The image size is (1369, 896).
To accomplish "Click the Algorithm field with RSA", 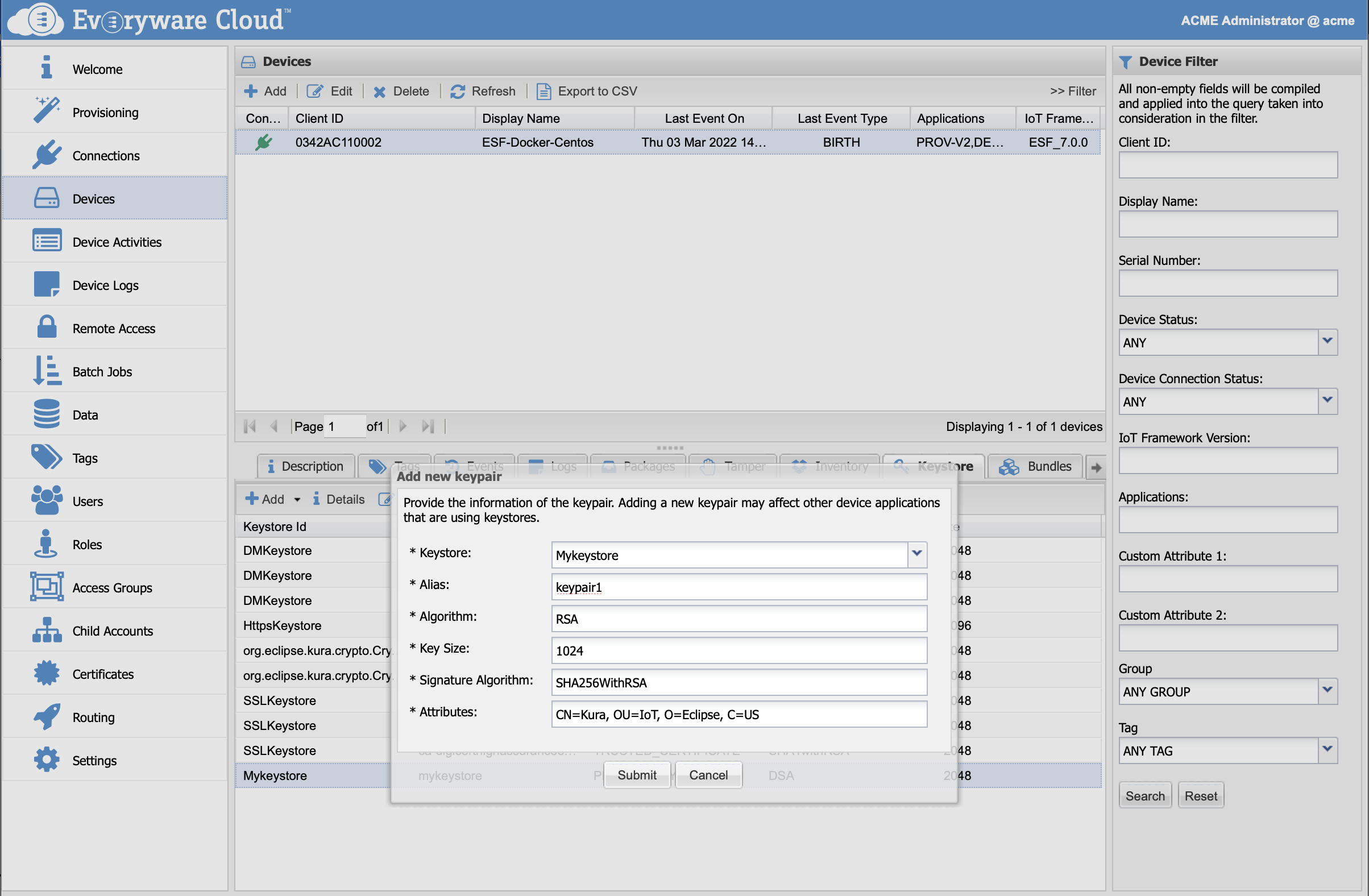I will pos(739,618).
